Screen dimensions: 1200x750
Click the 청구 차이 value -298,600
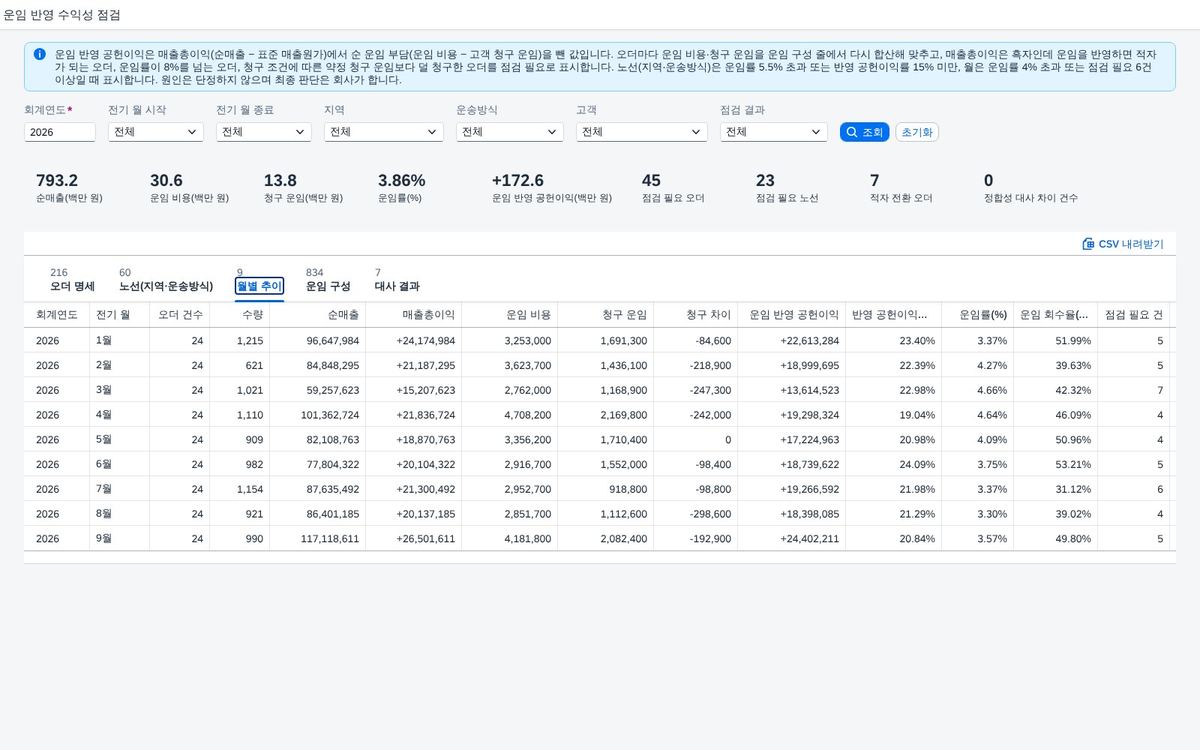click(x=711, y=514)
